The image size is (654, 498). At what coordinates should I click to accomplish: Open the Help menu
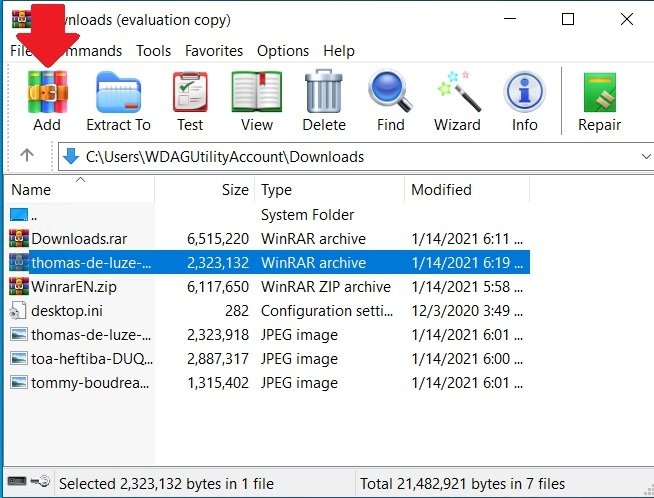339,51
